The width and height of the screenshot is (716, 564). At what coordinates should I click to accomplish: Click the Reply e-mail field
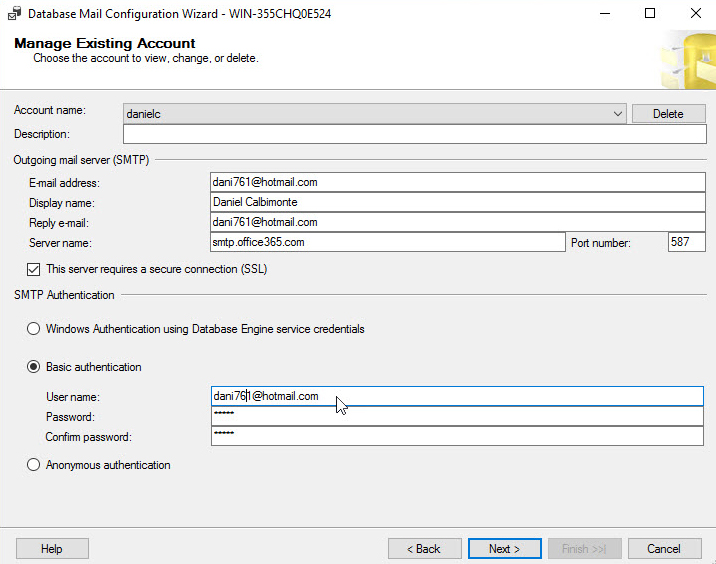[x=458, y=222]
